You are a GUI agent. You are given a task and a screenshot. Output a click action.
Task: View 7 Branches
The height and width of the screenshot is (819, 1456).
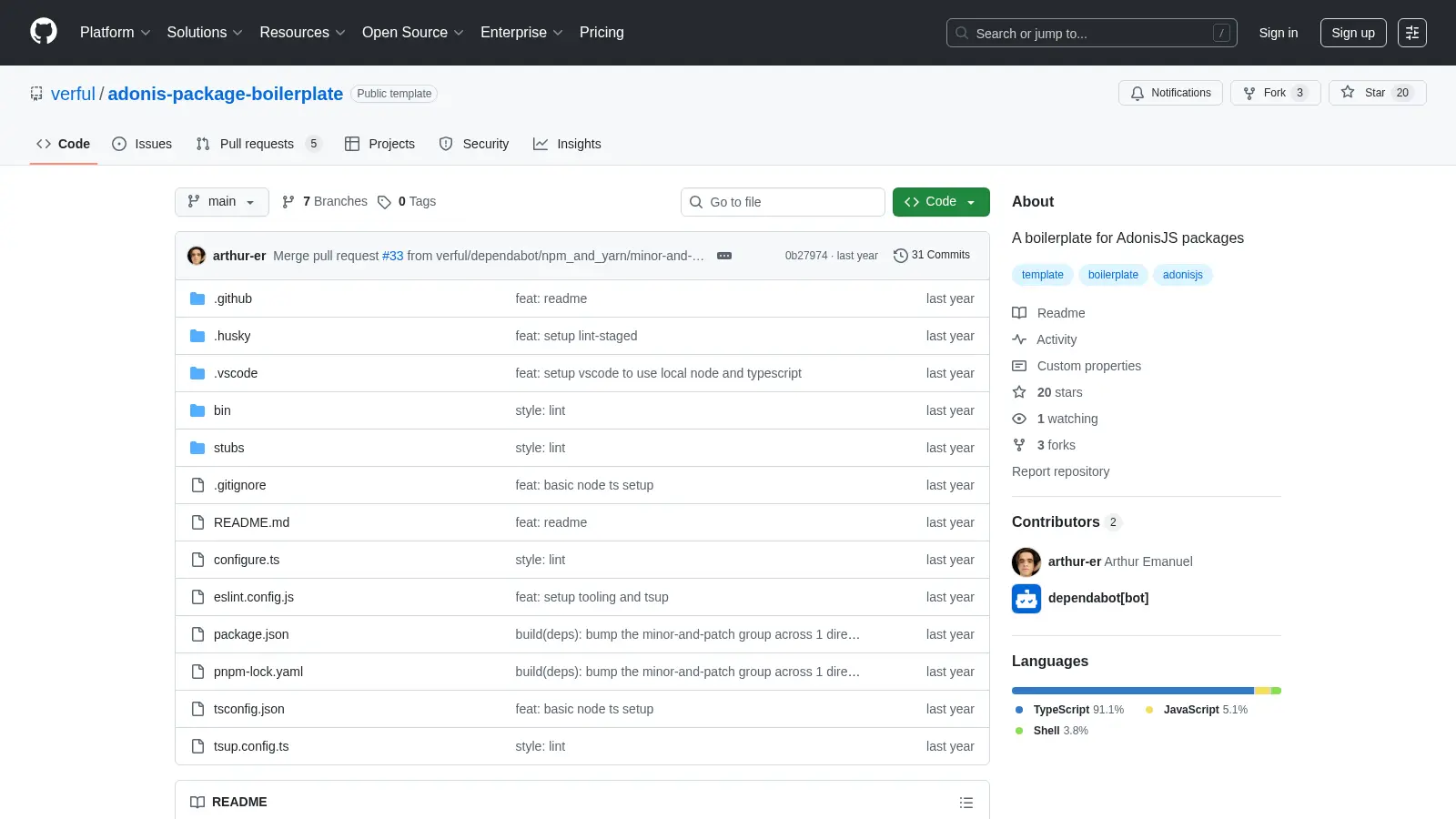point(325,202)
